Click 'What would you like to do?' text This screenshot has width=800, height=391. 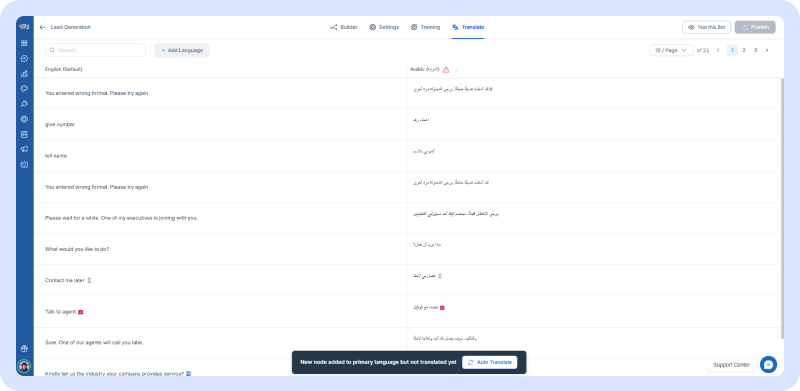click(x=77, y=249)
